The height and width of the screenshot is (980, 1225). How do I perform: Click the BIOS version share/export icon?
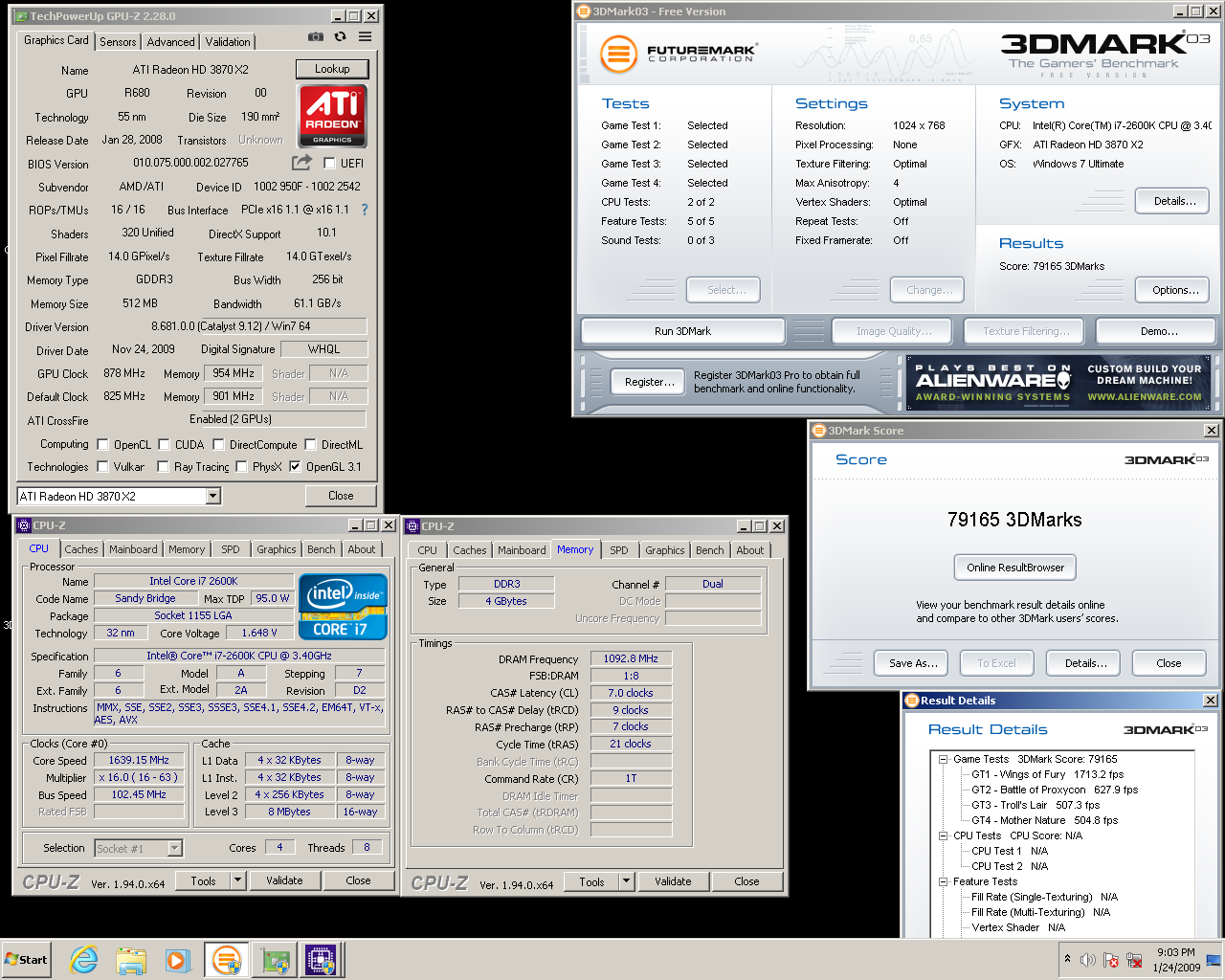(x=301, y=163)
